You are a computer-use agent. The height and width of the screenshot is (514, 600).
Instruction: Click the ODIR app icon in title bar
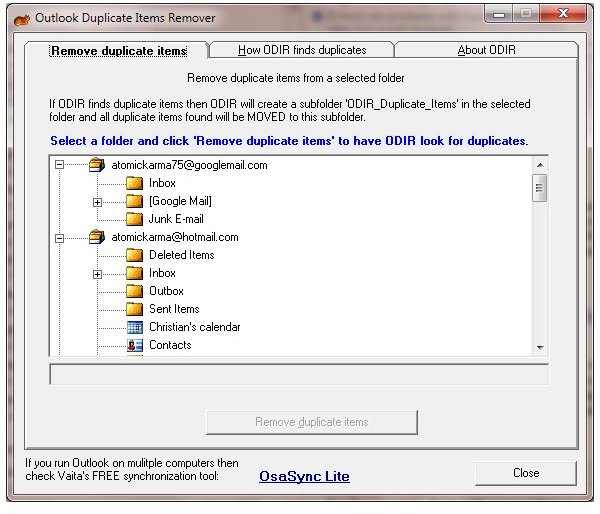tap(21, 18)
